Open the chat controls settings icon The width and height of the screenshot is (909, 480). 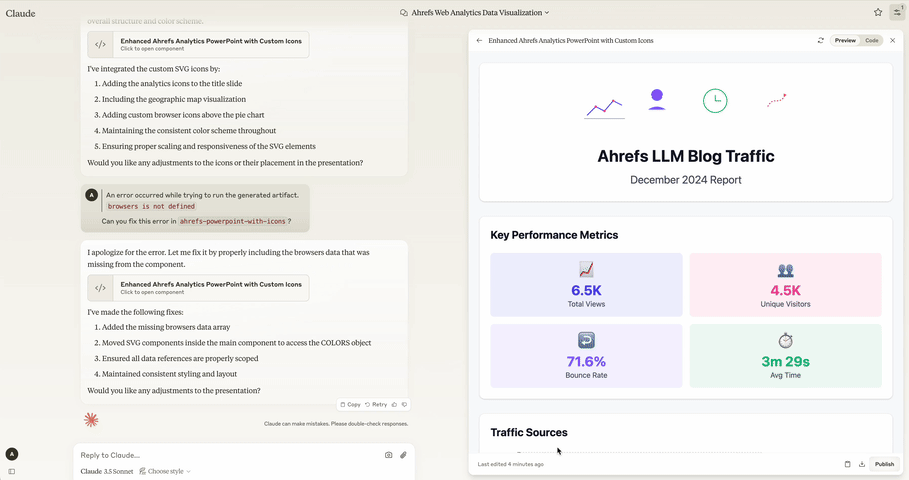pyautogui.click(x=897, y=12)
